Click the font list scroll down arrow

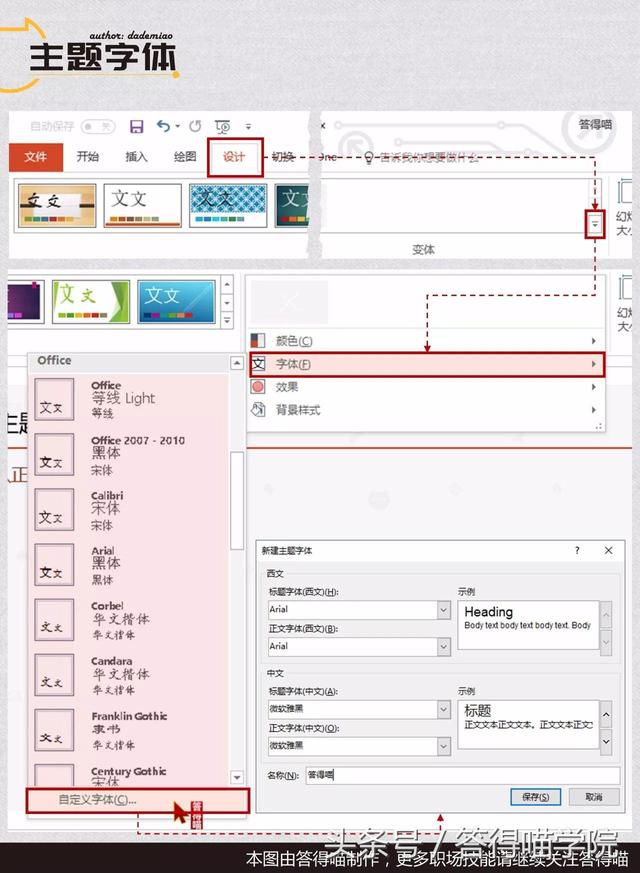point(237,777)
